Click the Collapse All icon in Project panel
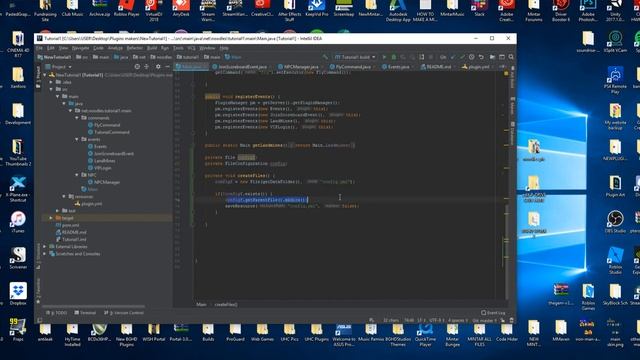640x360 pixels. [147, 67]
